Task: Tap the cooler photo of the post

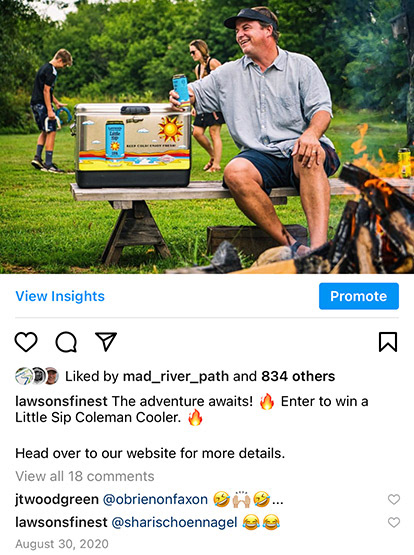Action: [207, 137]
